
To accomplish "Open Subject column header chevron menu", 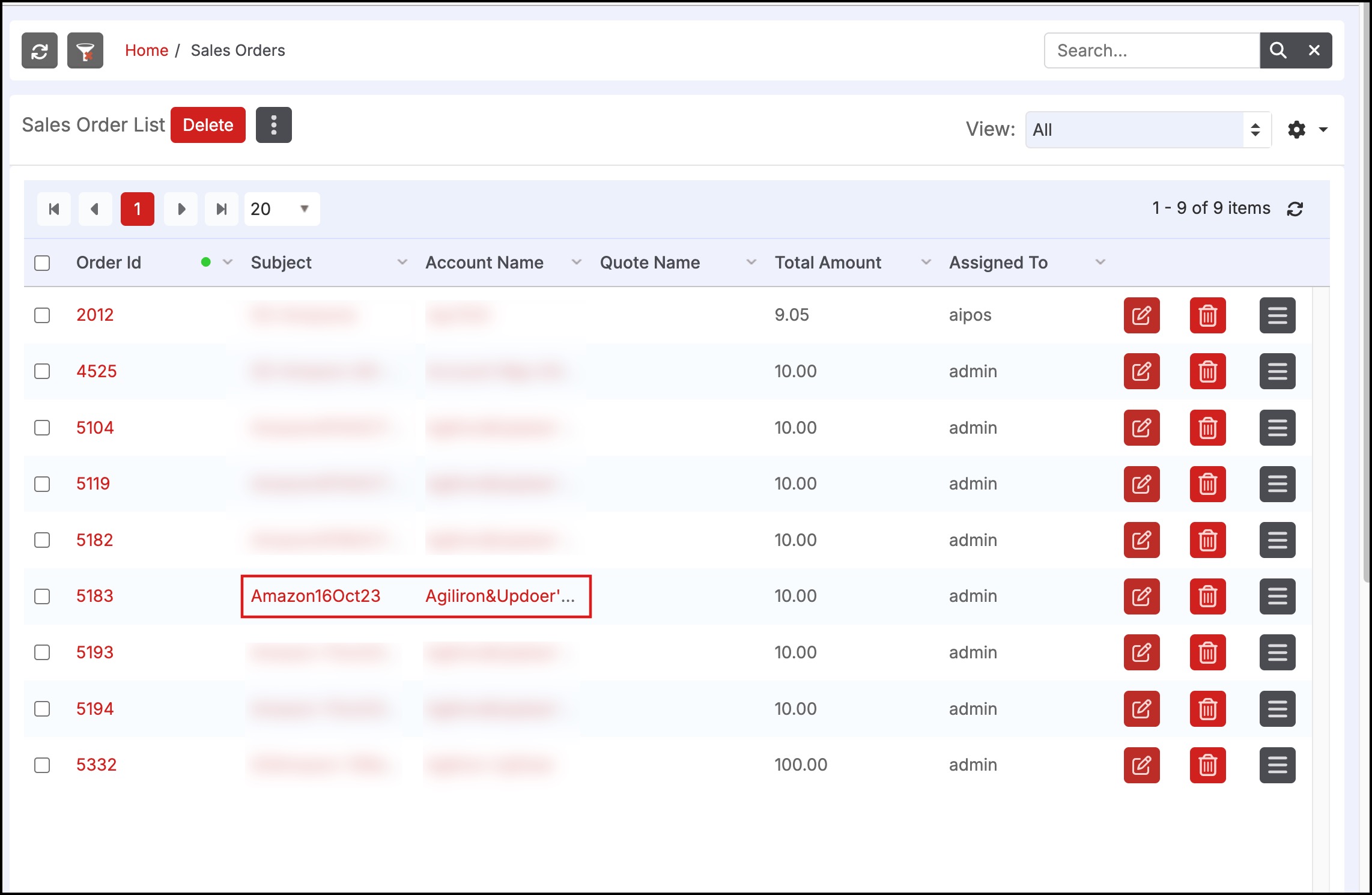I will tap(402, 262).
